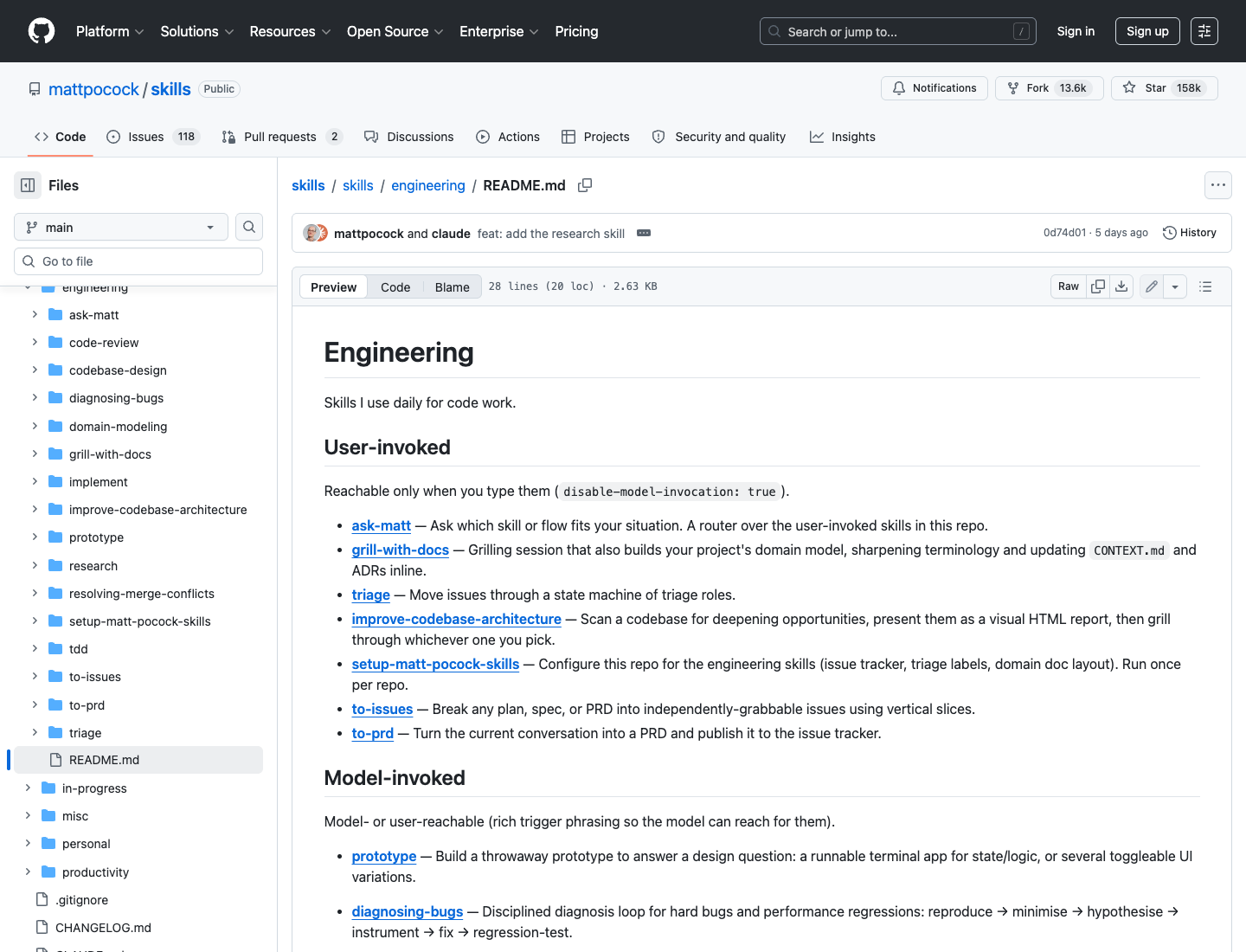Switch to the Issues tab
Image resolution: width=1246 pixels, height=952 pixels.
[153, 137]
